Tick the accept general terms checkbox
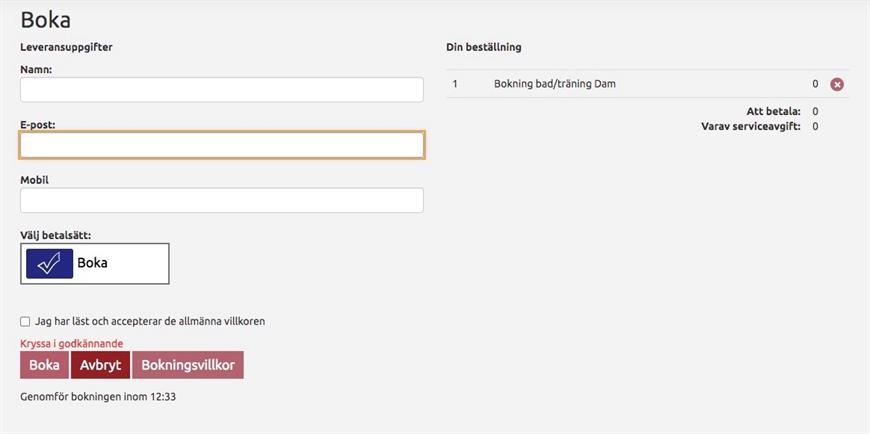 click(x=25, y=321)
